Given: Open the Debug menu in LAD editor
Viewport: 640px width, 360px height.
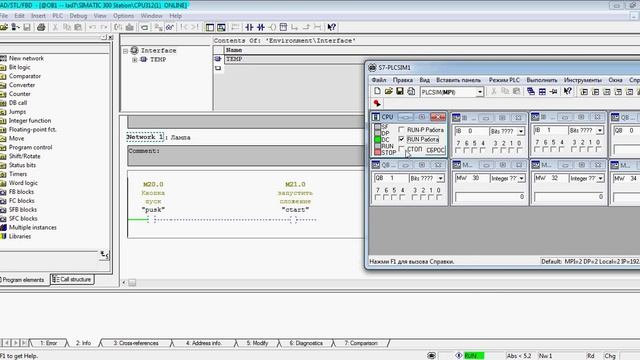Looking at the screenshot, I should (x=78, y=16).
